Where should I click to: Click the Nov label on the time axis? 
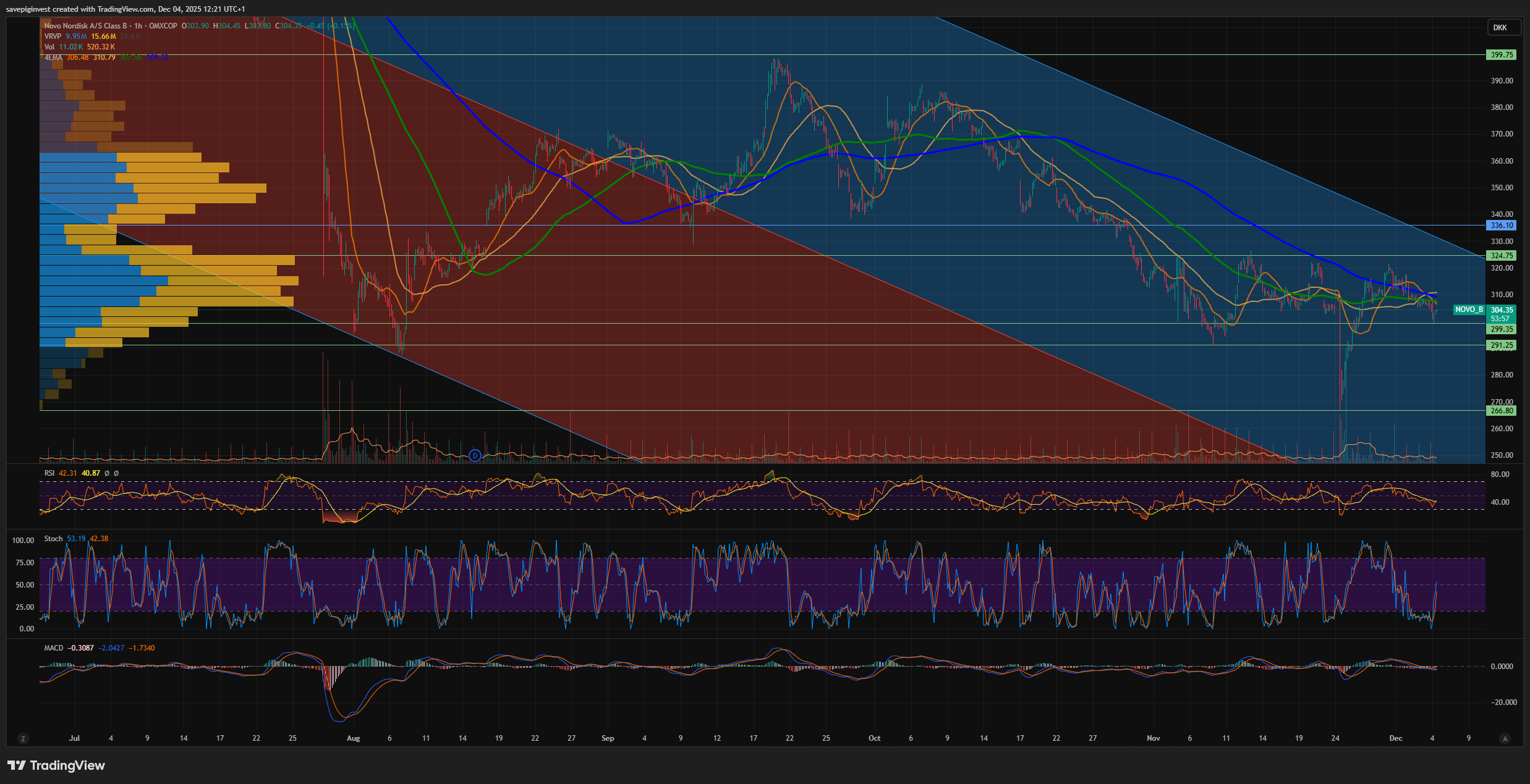[1153, 738]
